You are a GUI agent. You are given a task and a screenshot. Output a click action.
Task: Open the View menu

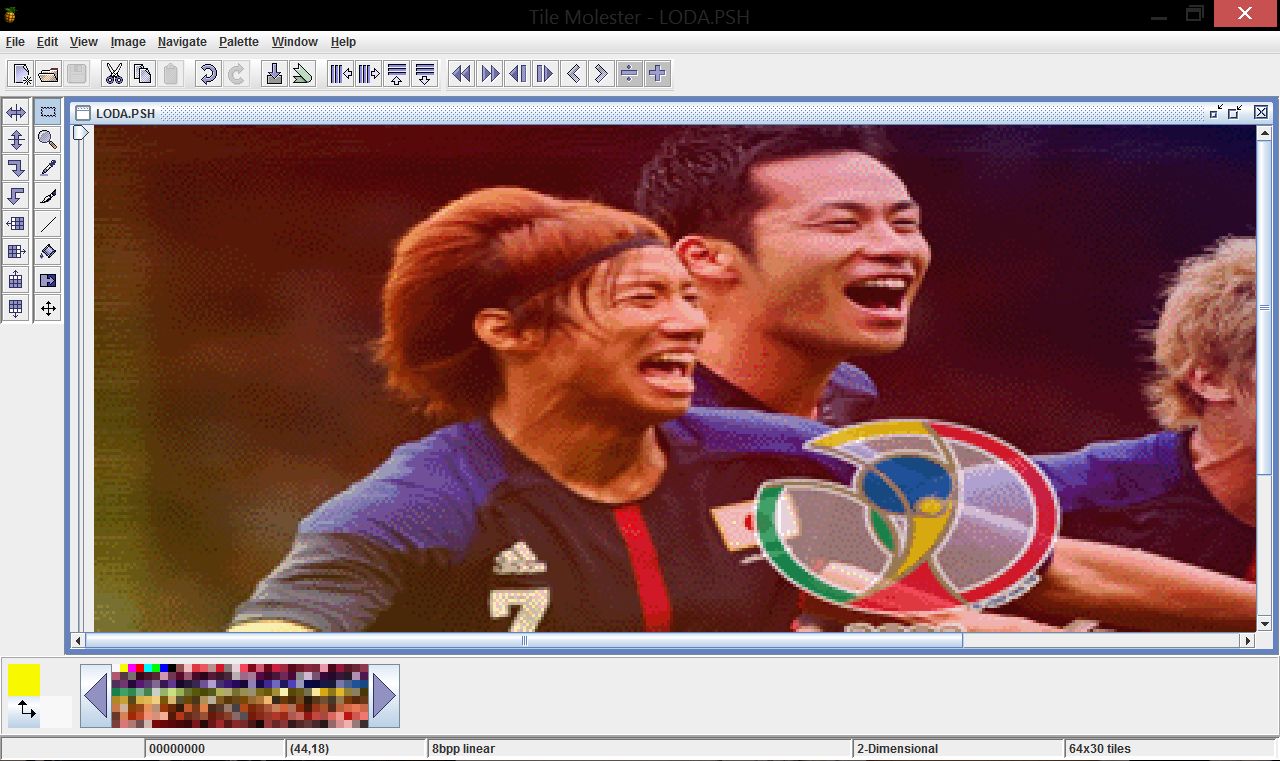83,42
